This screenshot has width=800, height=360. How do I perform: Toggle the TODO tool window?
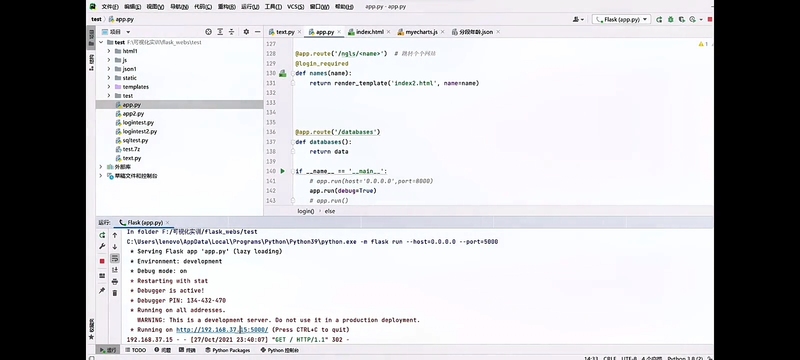click(135, 350)
